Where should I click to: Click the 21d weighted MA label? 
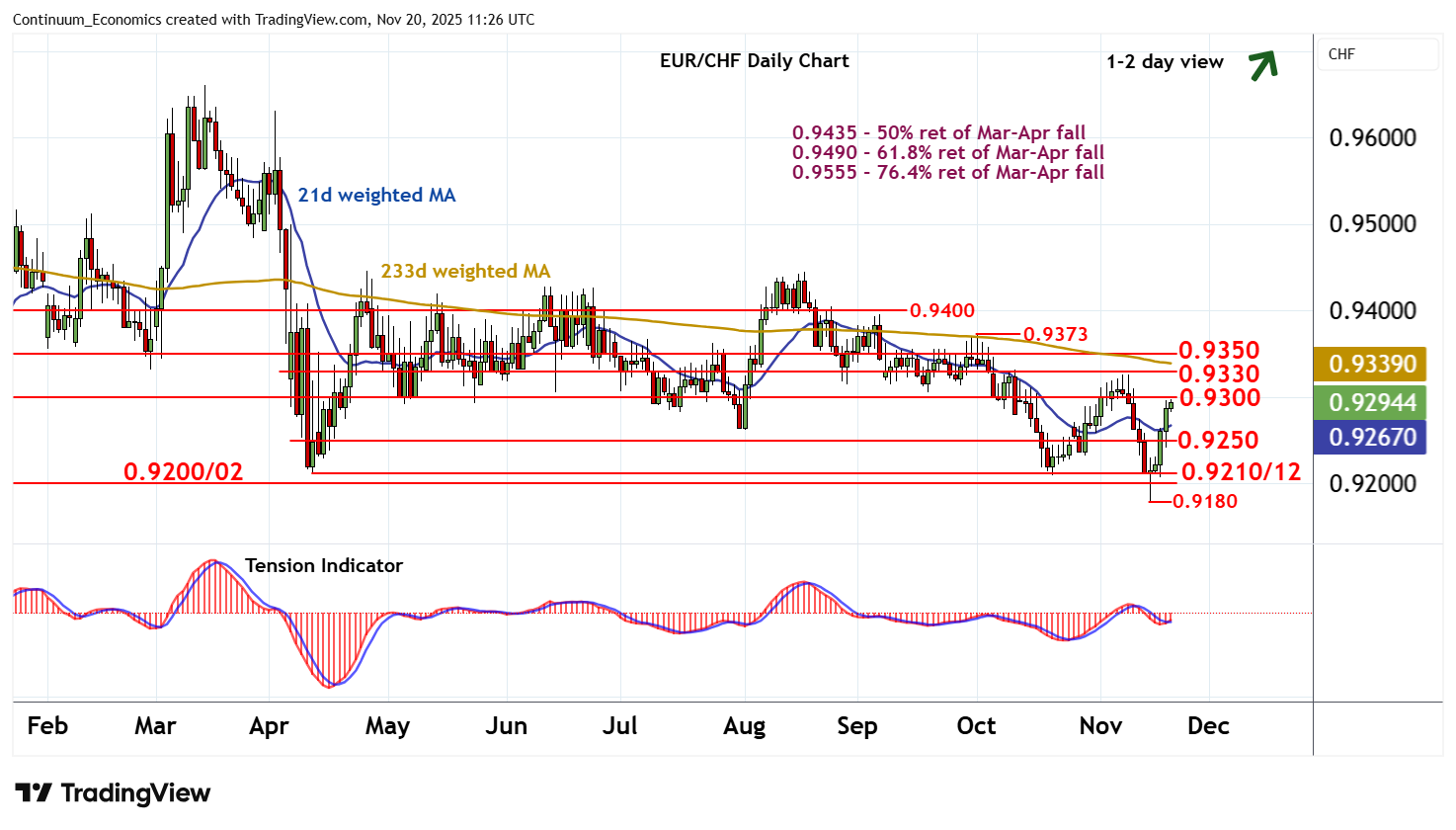click(376, 196)
